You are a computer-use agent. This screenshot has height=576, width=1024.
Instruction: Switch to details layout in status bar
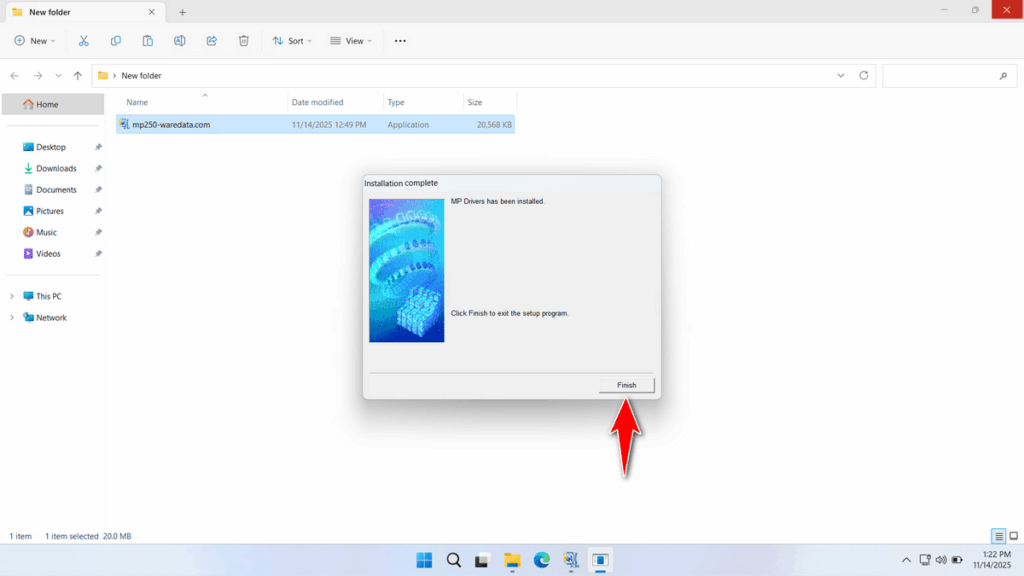coord(996,536)
